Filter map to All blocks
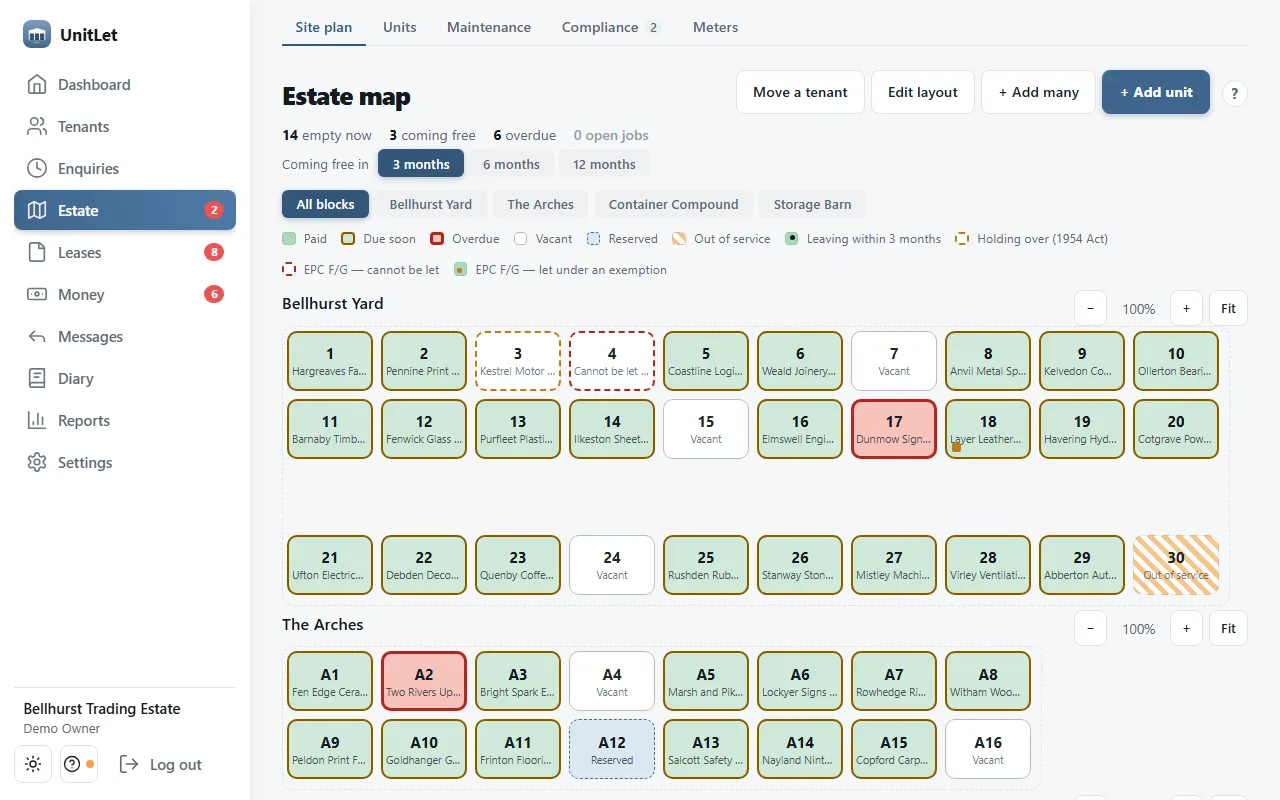The width and height of the screenshot is (1280, 800). coord(325,204)
